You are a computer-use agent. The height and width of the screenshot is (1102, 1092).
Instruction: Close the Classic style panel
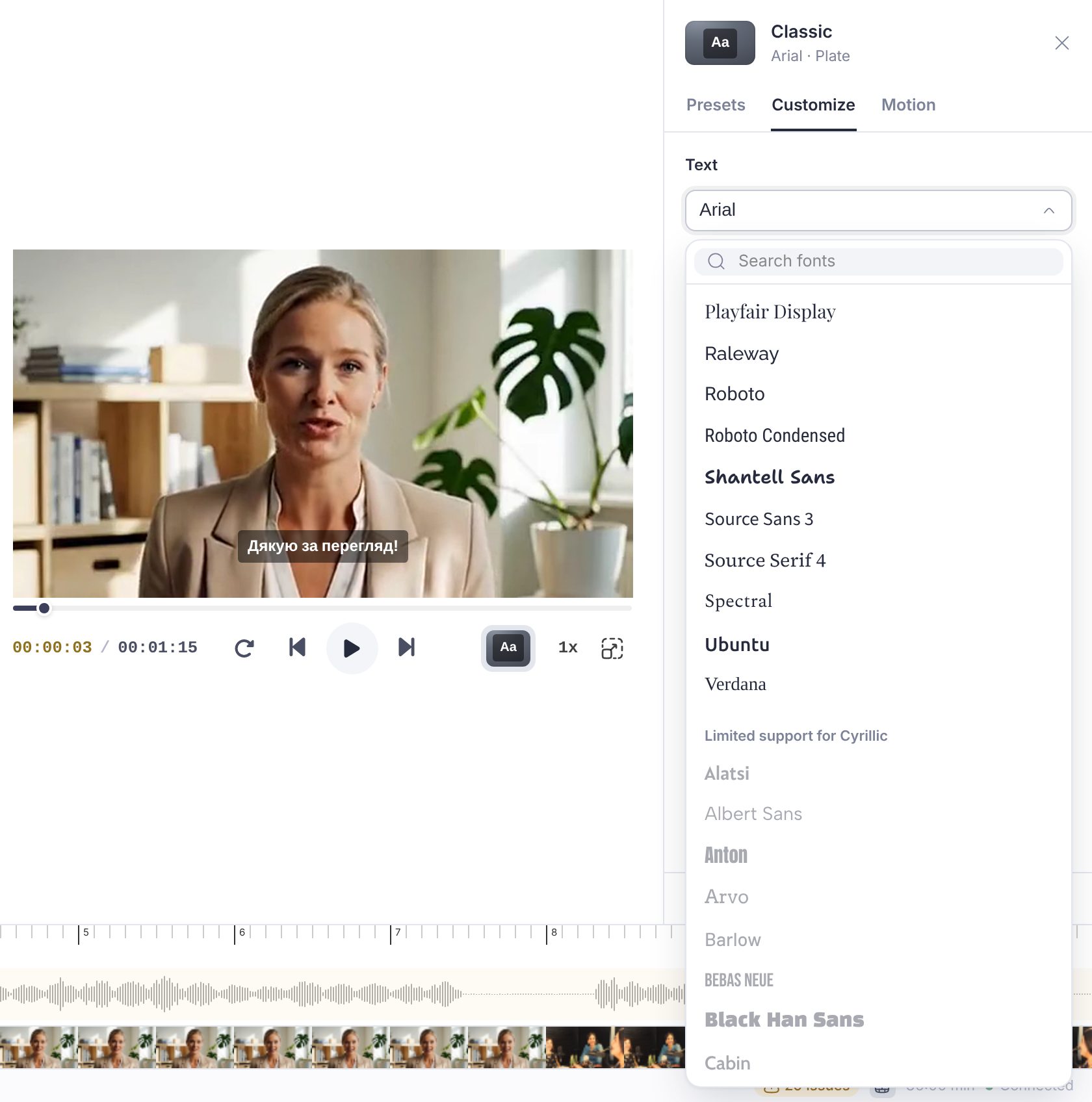pyautogui.click(x=1062, y=43)
